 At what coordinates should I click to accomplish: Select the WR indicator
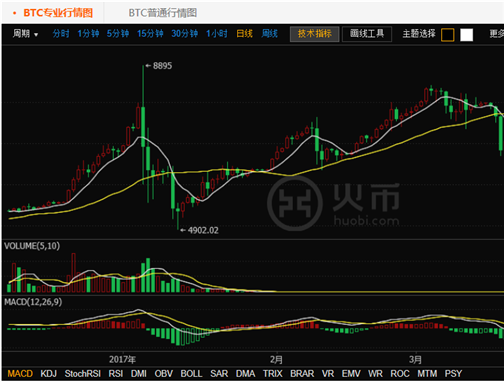click(x=375, y=374)
